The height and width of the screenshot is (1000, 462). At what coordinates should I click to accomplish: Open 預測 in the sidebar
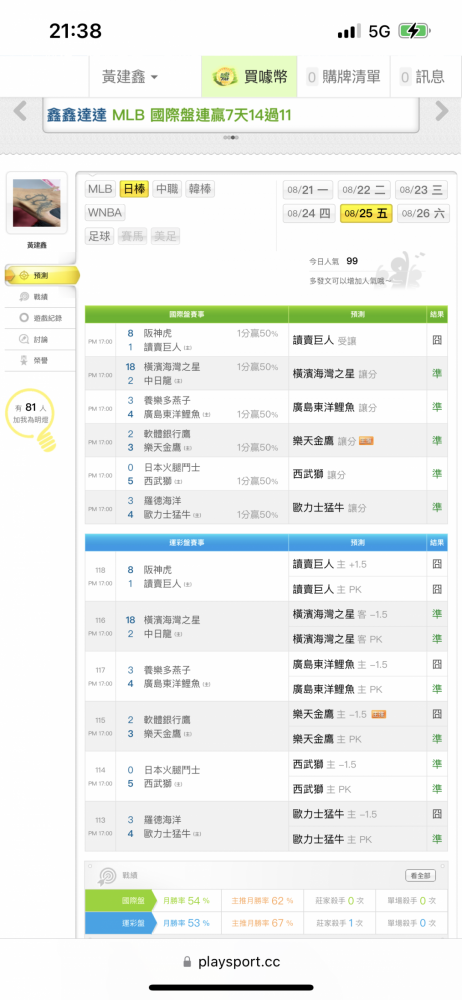coord(41,276)
